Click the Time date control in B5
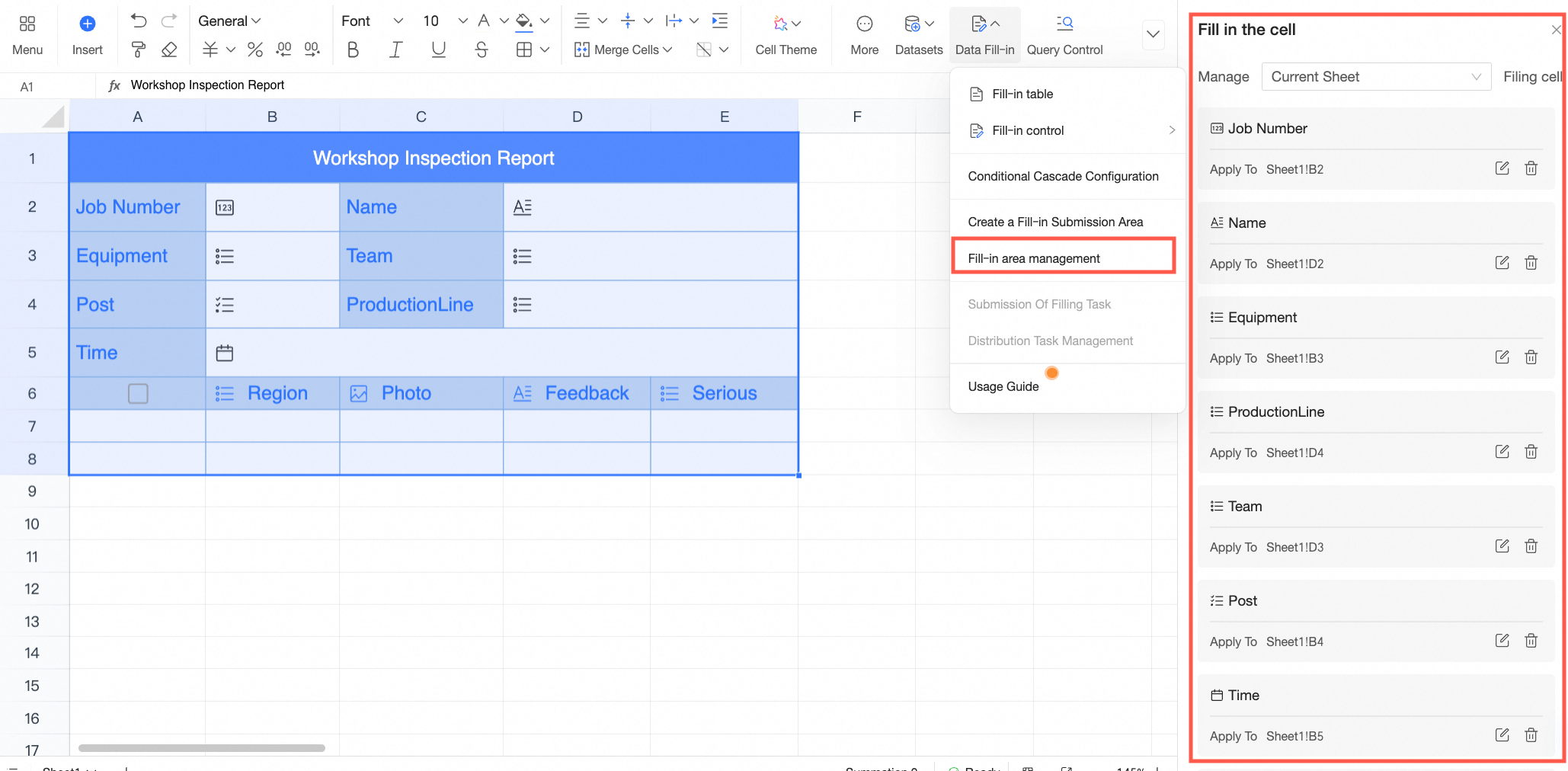This screenshot has width=1568, height=771. coord(224,353)
